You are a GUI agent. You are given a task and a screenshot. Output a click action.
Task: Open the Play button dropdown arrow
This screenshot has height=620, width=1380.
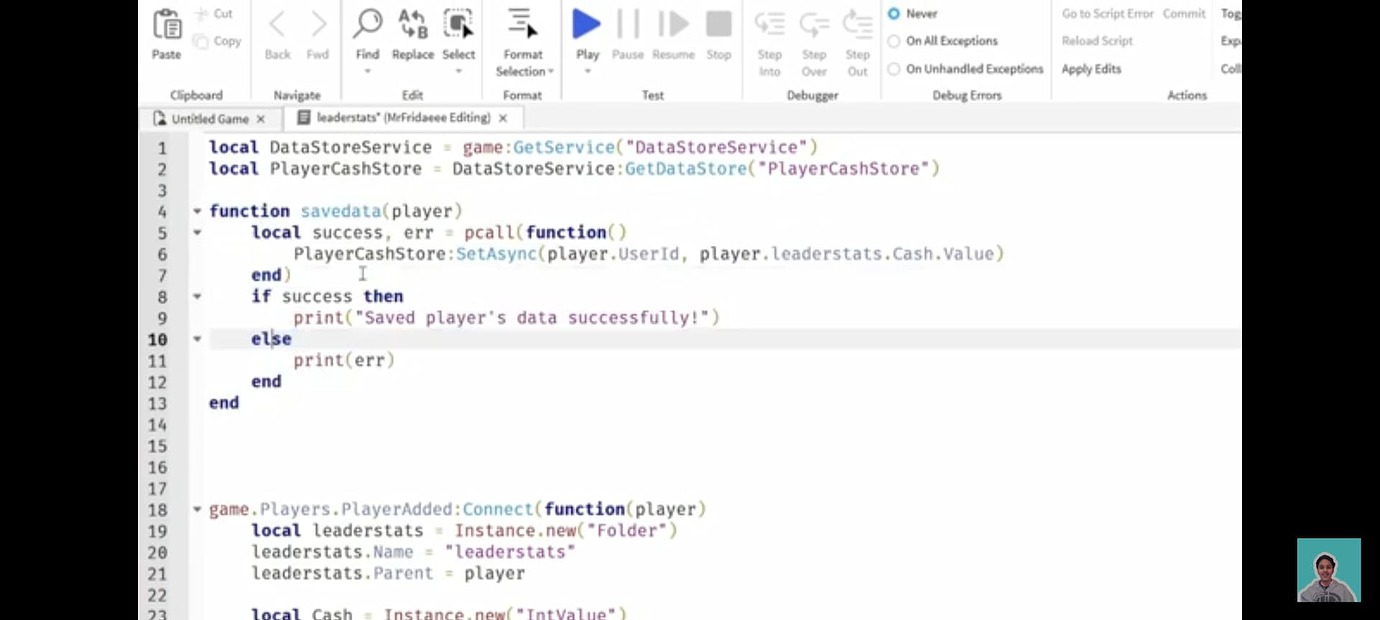pyautogui.click(x=587, y=72)
